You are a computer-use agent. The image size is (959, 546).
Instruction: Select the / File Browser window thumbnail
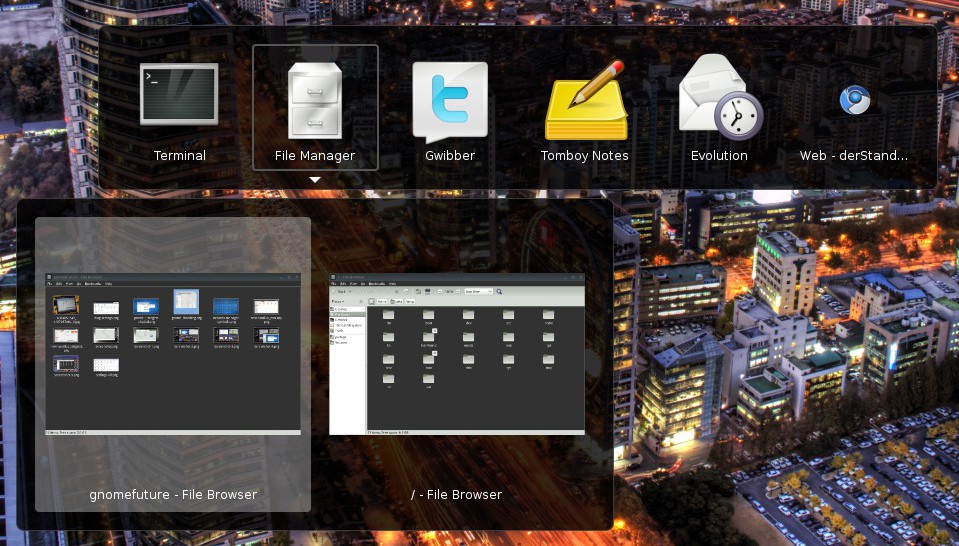pos(457,354)
